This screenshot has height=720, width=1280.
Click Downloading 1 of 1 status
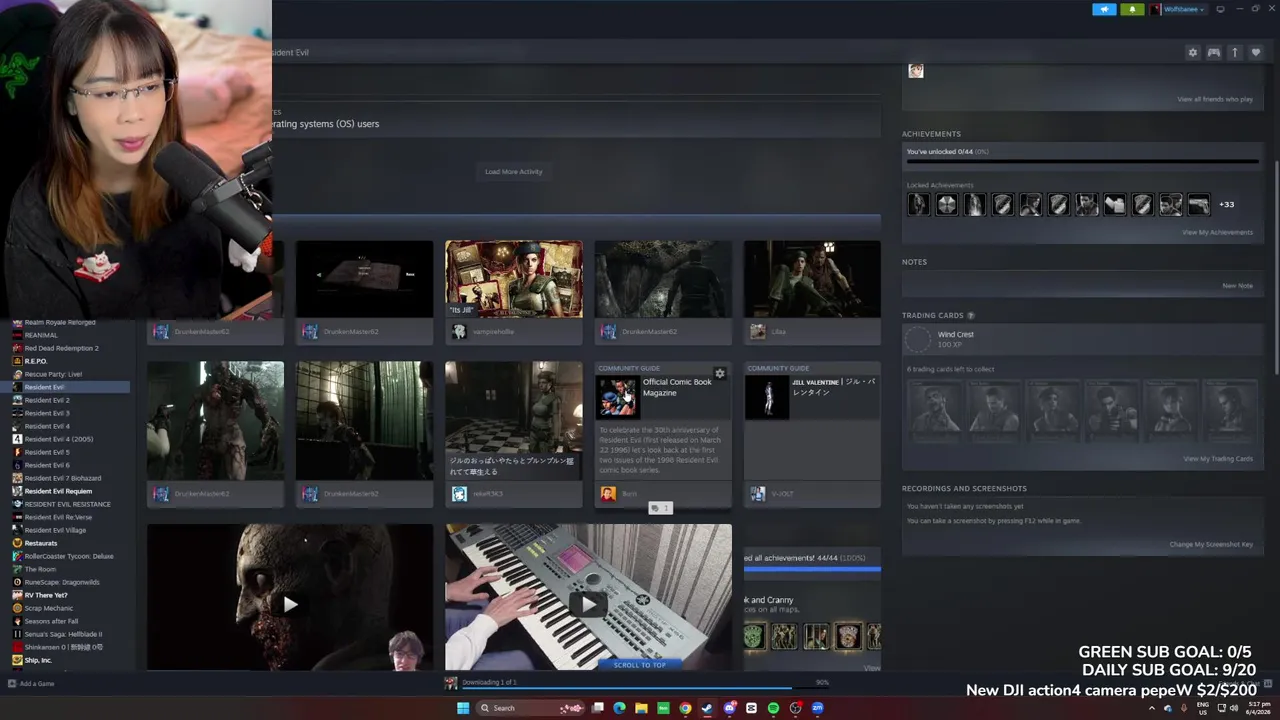pyautogui.click(x=489, y=682)
